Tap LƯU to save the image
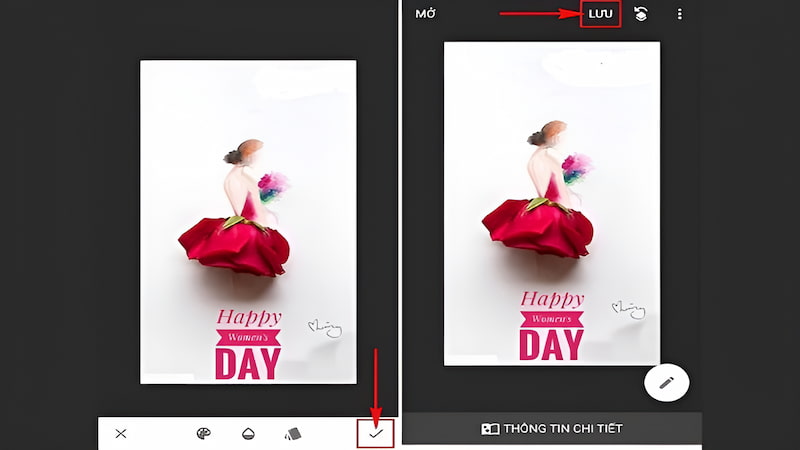This screenshot has height=450, width=800. (601, 14)
